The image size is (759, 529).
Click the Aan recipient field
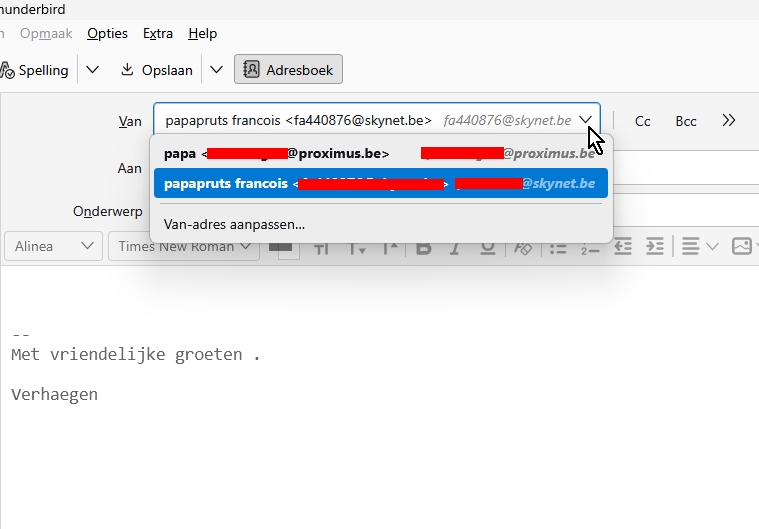(x=686, y=167)
